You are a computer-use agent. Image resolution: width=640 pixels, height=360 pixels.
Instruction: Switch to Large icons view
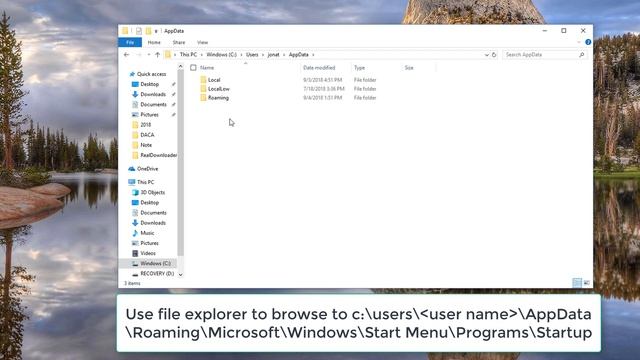click(587, 283)
